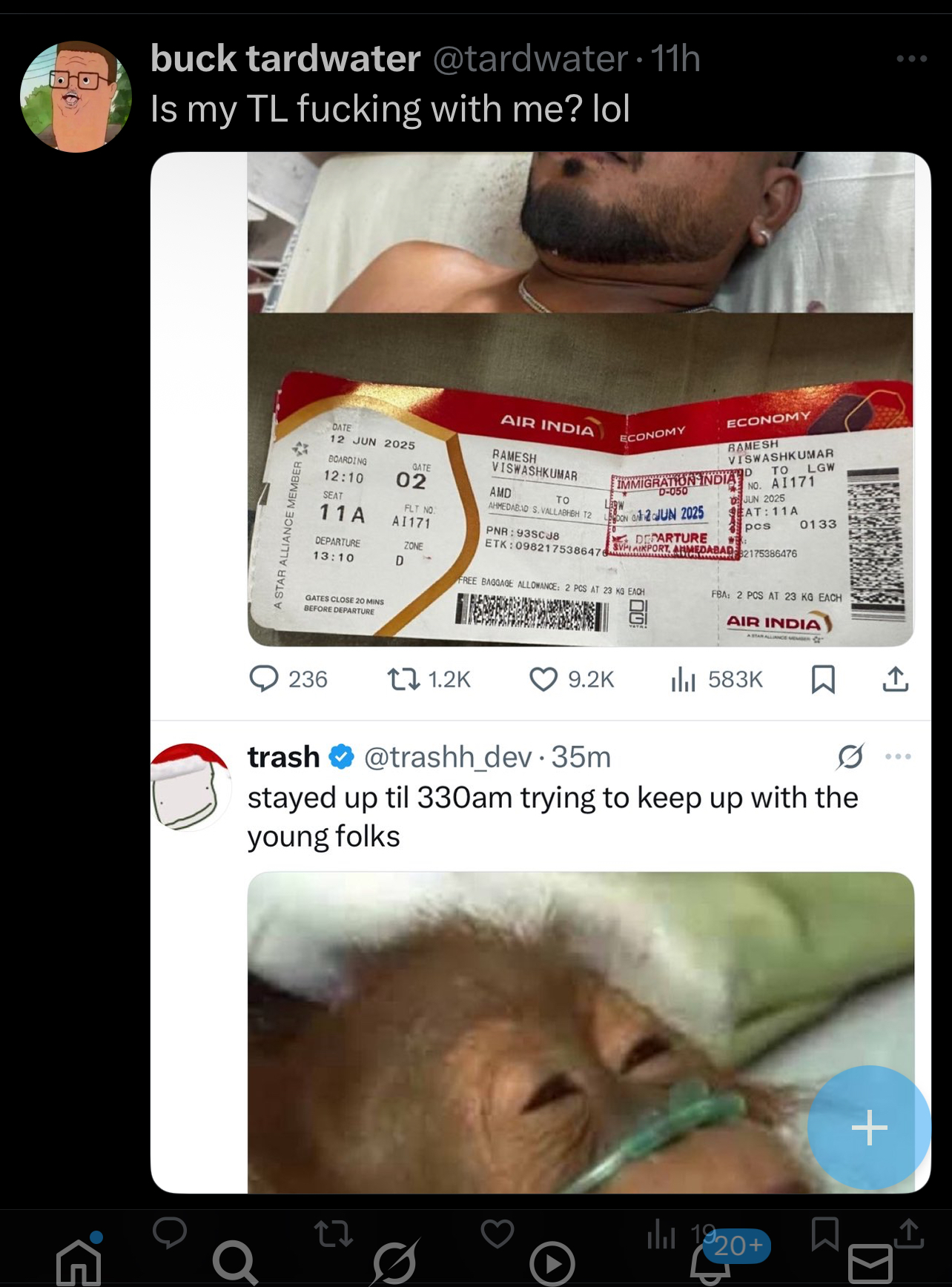Image resolution: width=952 pixels, height=1287 pixels.
Task: Visit the @trashh_dev handle link
Action: [448, 757]
